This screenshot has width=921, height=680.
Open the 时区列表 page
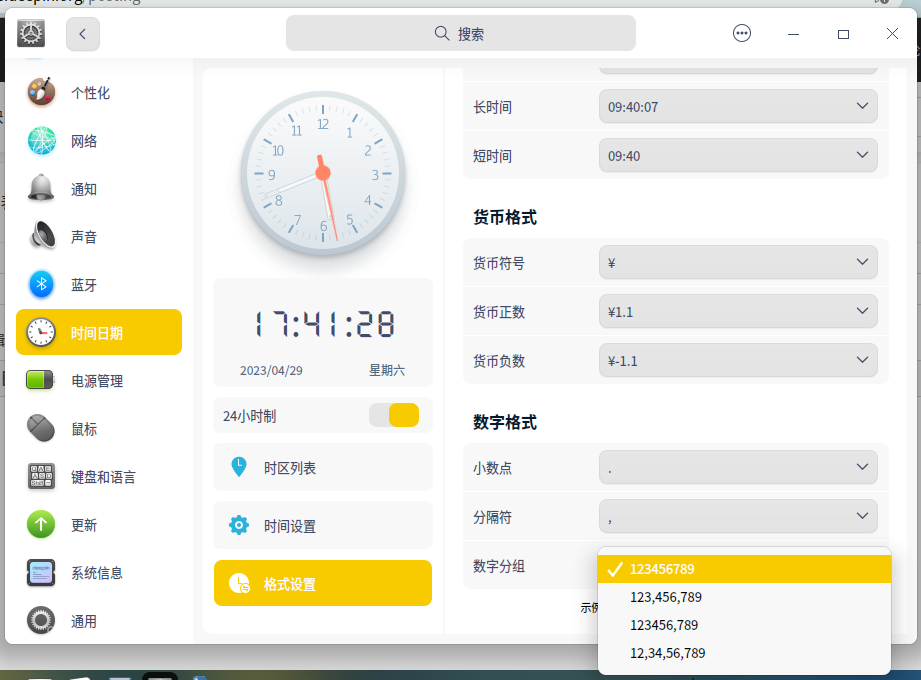point(322,467)
